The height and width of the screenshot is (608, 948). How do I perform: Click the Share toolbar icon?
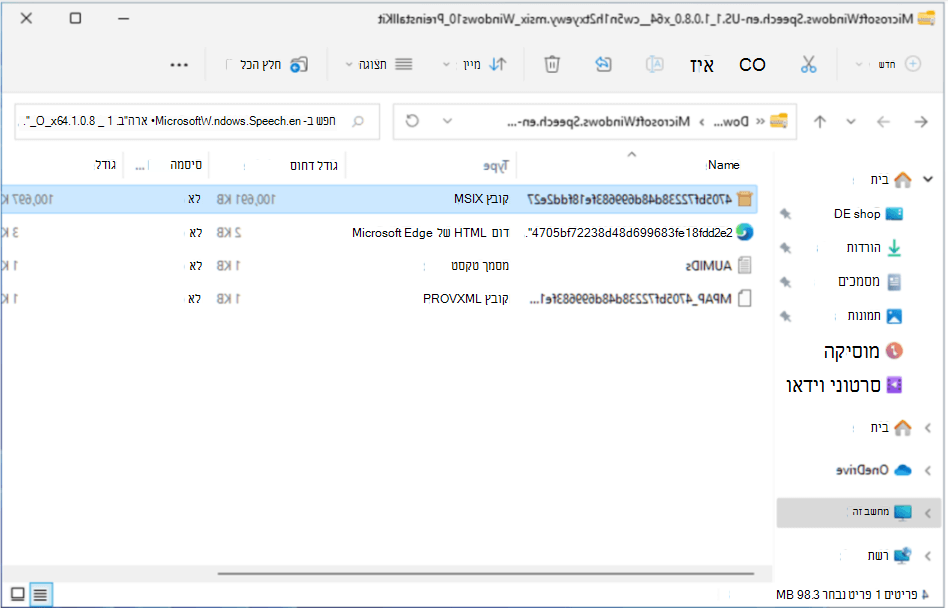click(603, 64)
